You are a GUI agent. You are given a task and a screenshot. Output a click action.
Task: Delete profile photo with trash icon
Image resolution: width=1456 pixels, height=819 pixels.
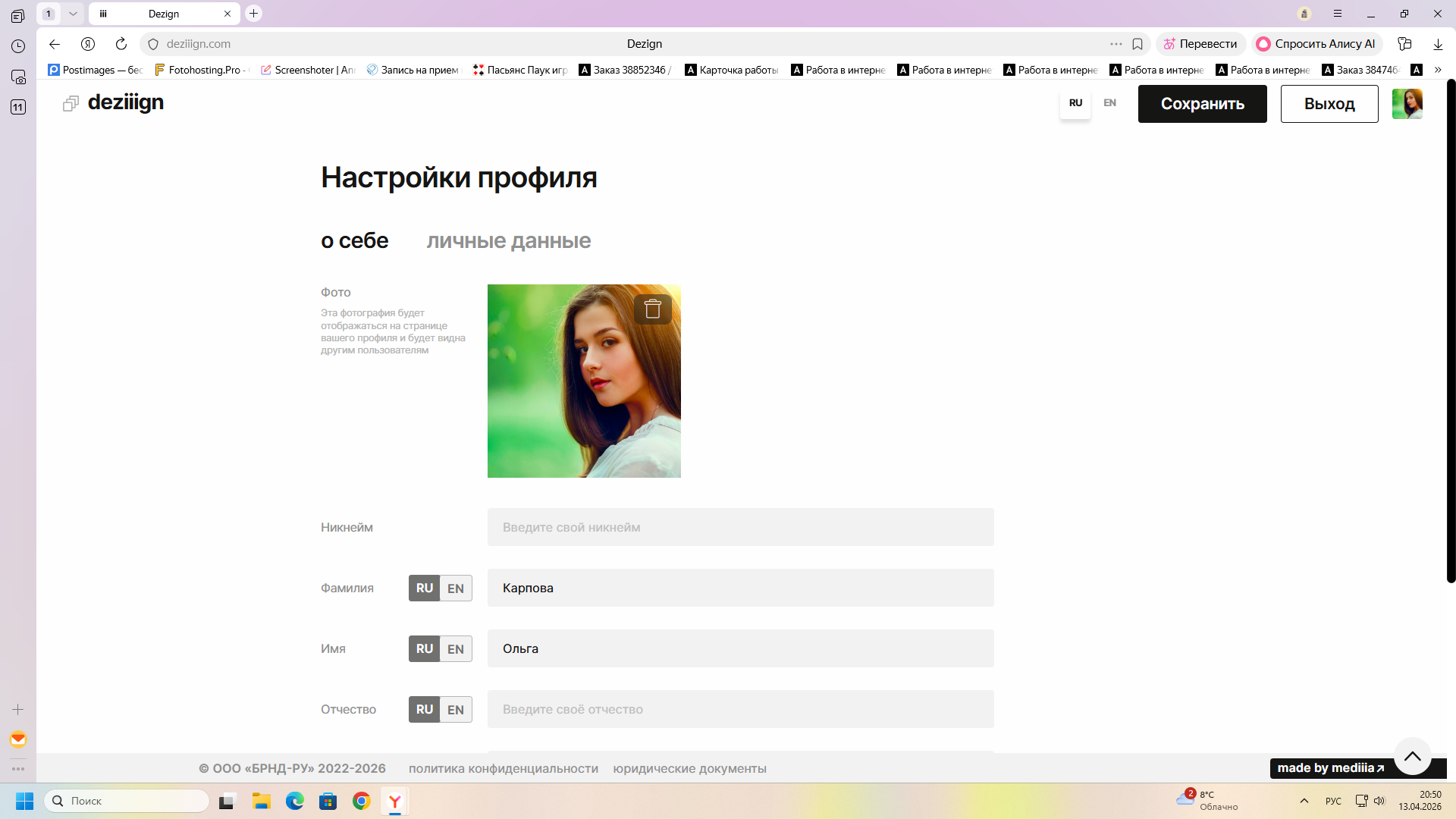[x=652, y=309]
